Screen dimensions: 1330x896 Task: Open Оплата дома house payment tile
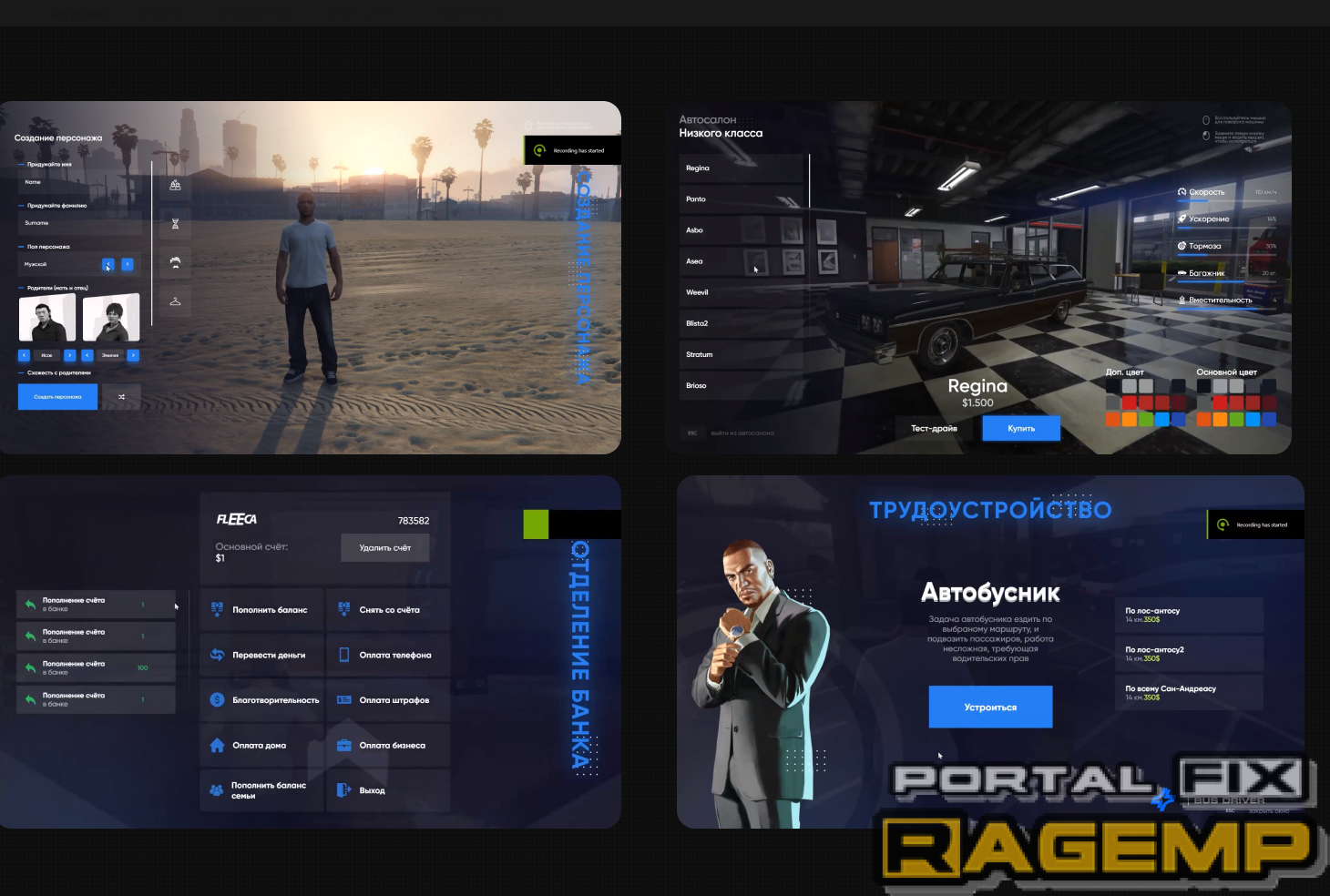coord(261,745)
